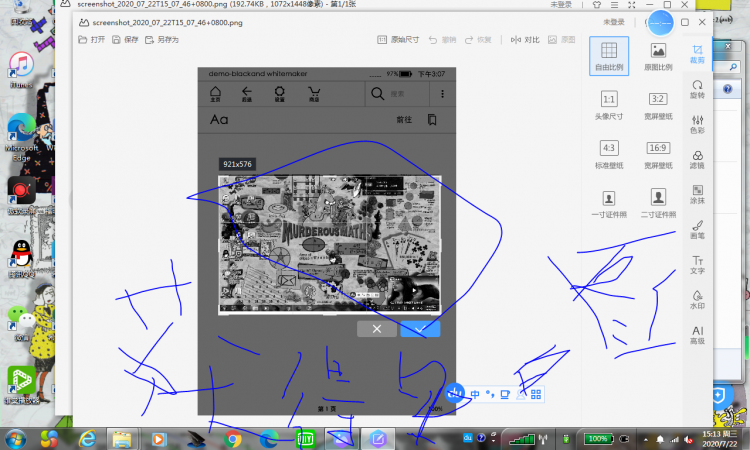The height and width of the screenshot is (450, 750).
Task: Pick the 16:9 宽屏壁纸 crop ratio
Action: [658, 154]
